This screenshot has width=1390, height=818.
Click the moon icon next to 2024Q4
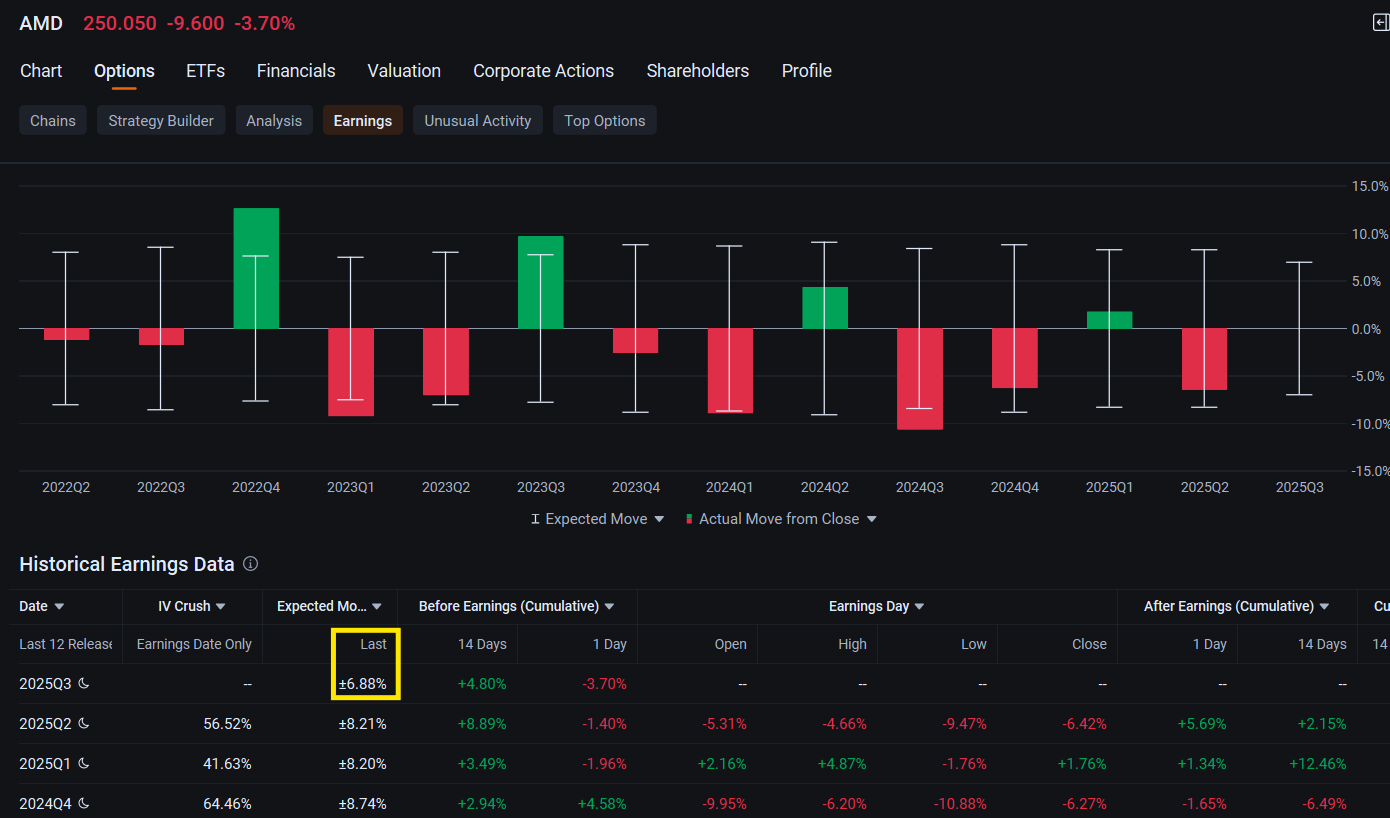click(x=84, y=804)
